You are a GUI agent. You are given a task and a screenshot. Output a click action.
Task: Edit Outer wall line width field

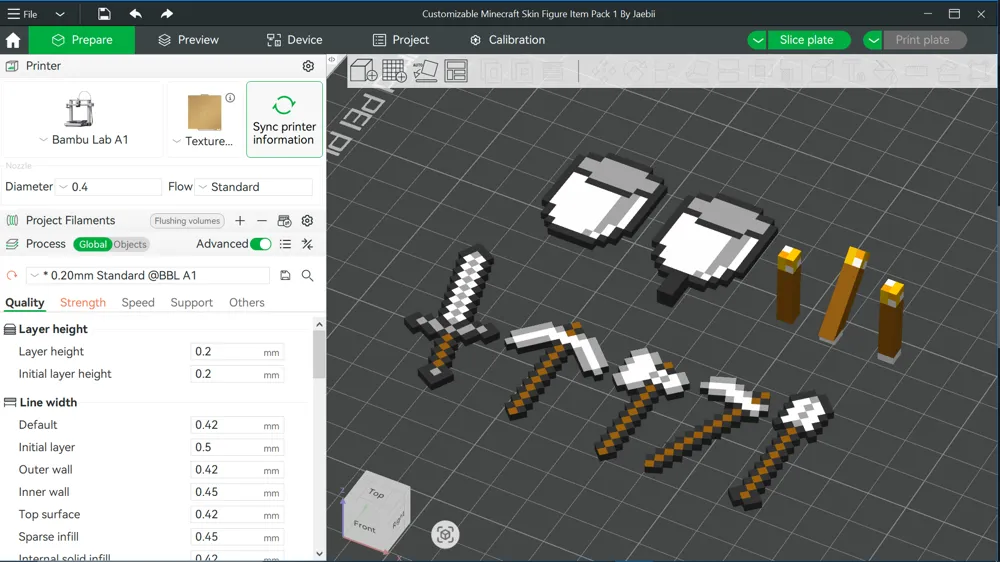pyautogui.click(x=237, y=470)
